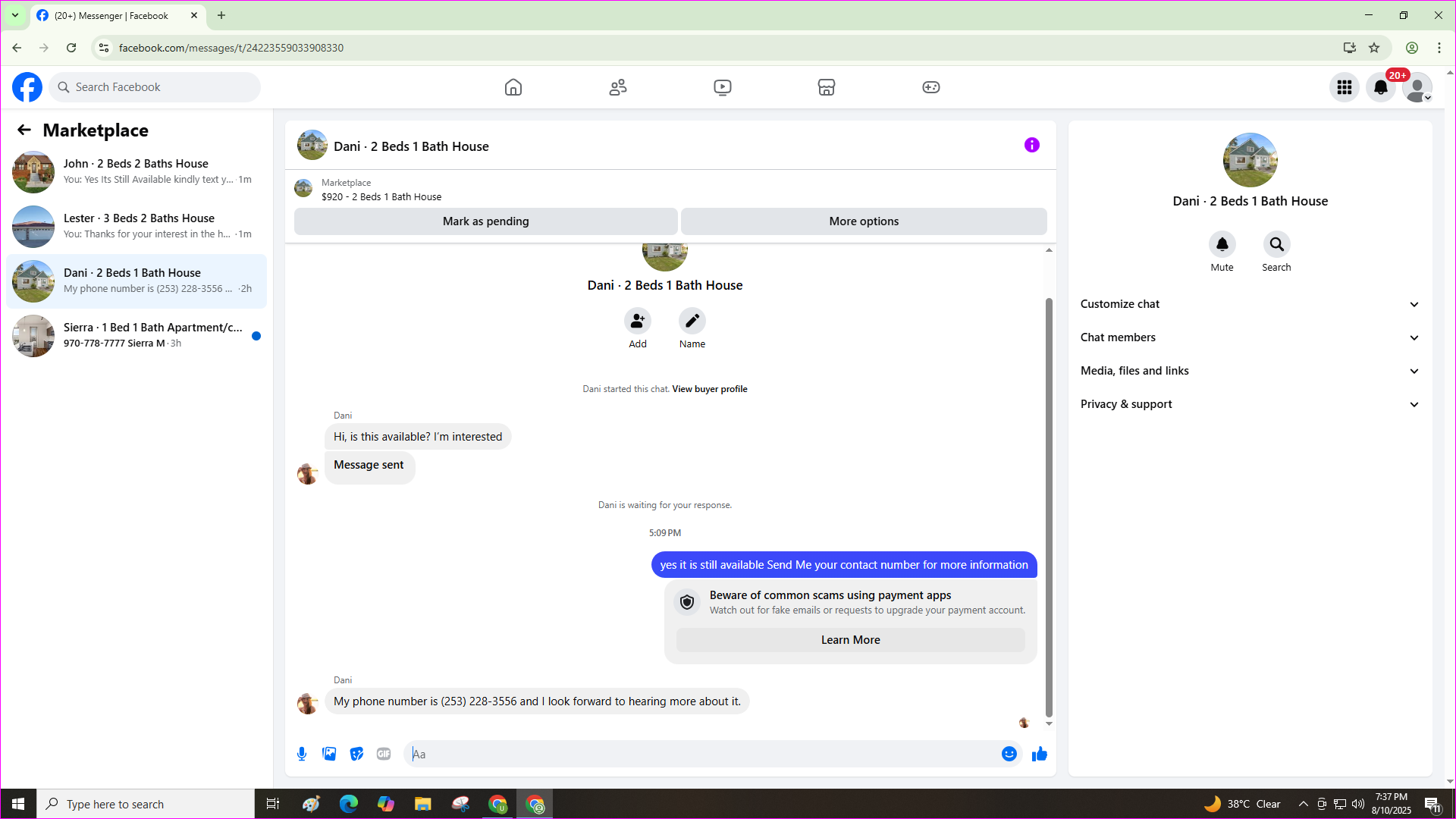Open the emoji picker in message box
The width and height of the screenshot is (1456, 819).
[1009, 754]
